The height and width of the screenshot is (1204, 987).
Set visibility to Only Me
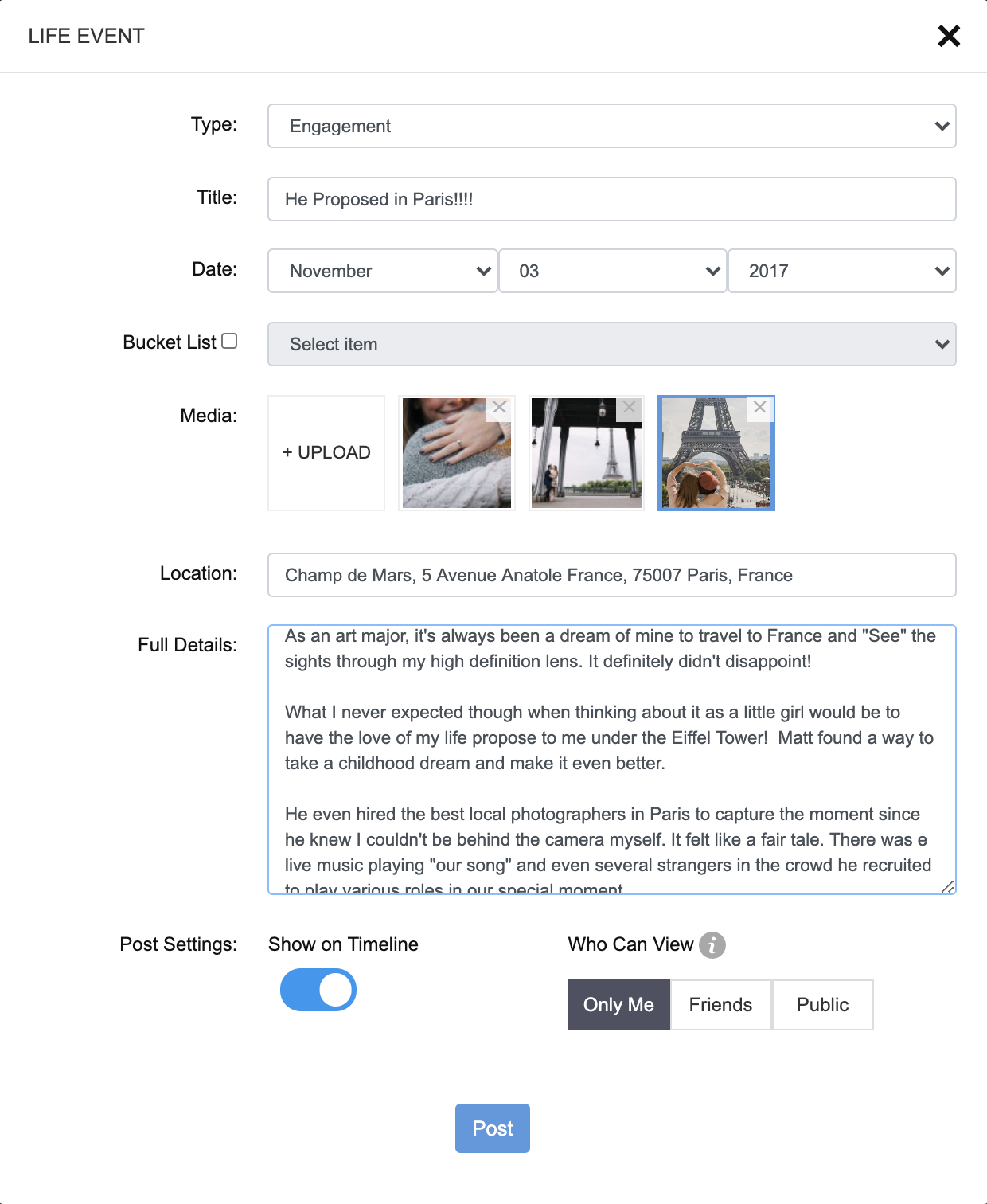[x=618, y=1005]
